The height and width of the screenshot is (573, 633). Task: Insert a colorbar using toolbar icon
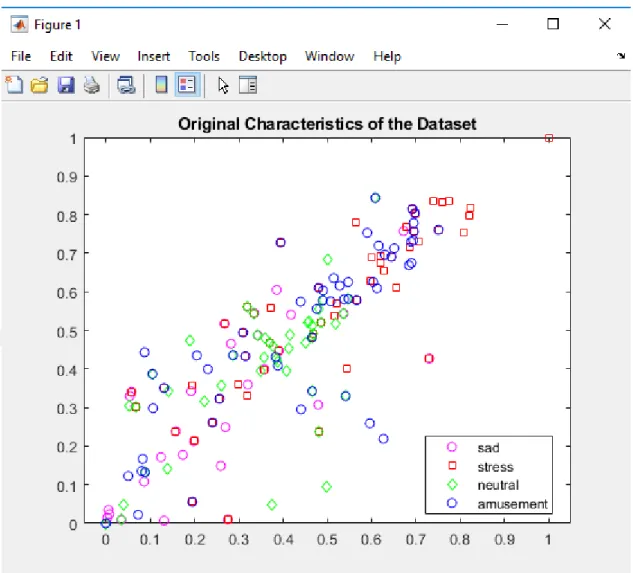point(161,85)
